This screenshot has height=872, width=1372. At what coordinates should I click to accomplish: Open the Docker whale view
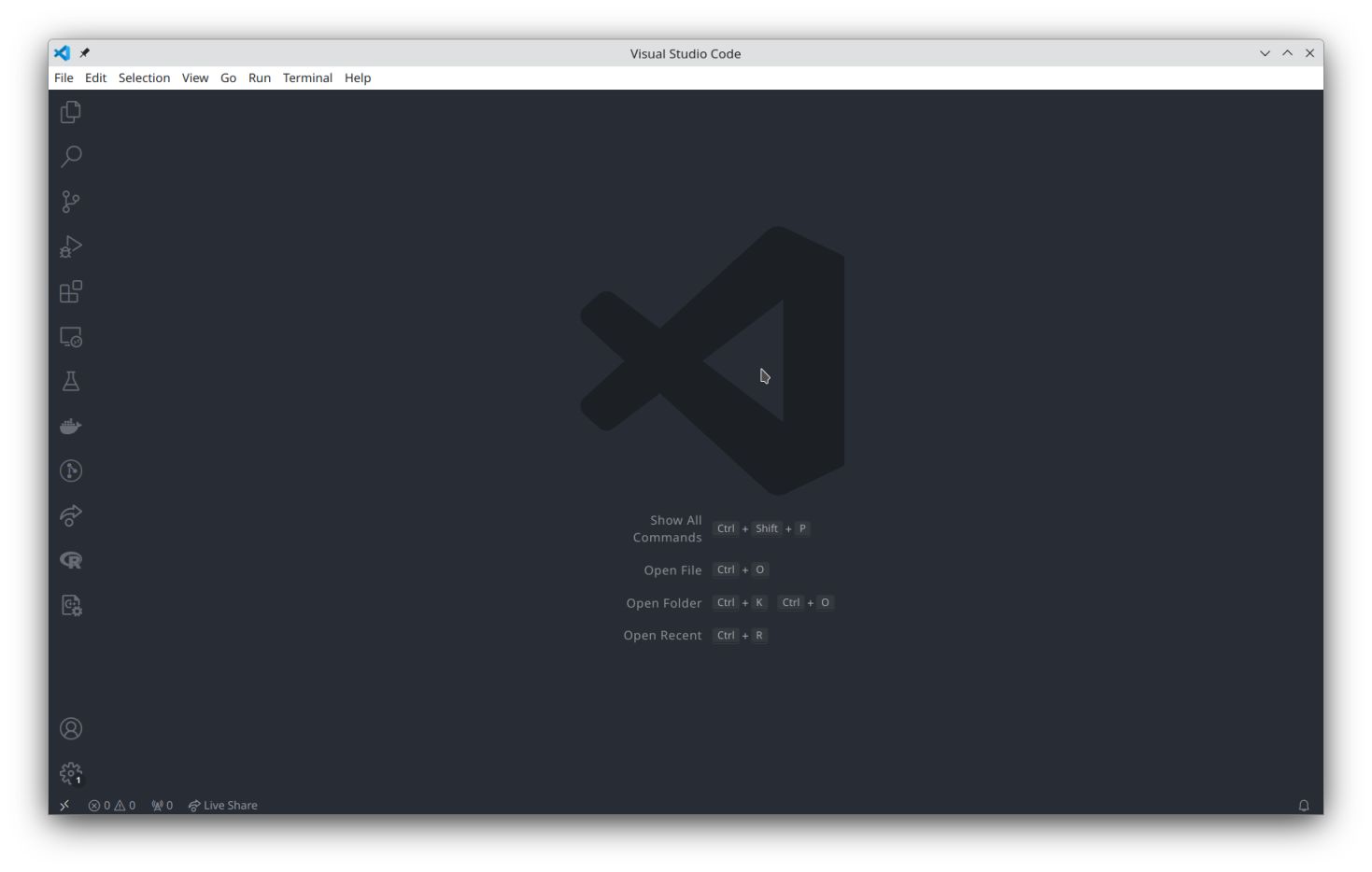click(x=71, y=426)
